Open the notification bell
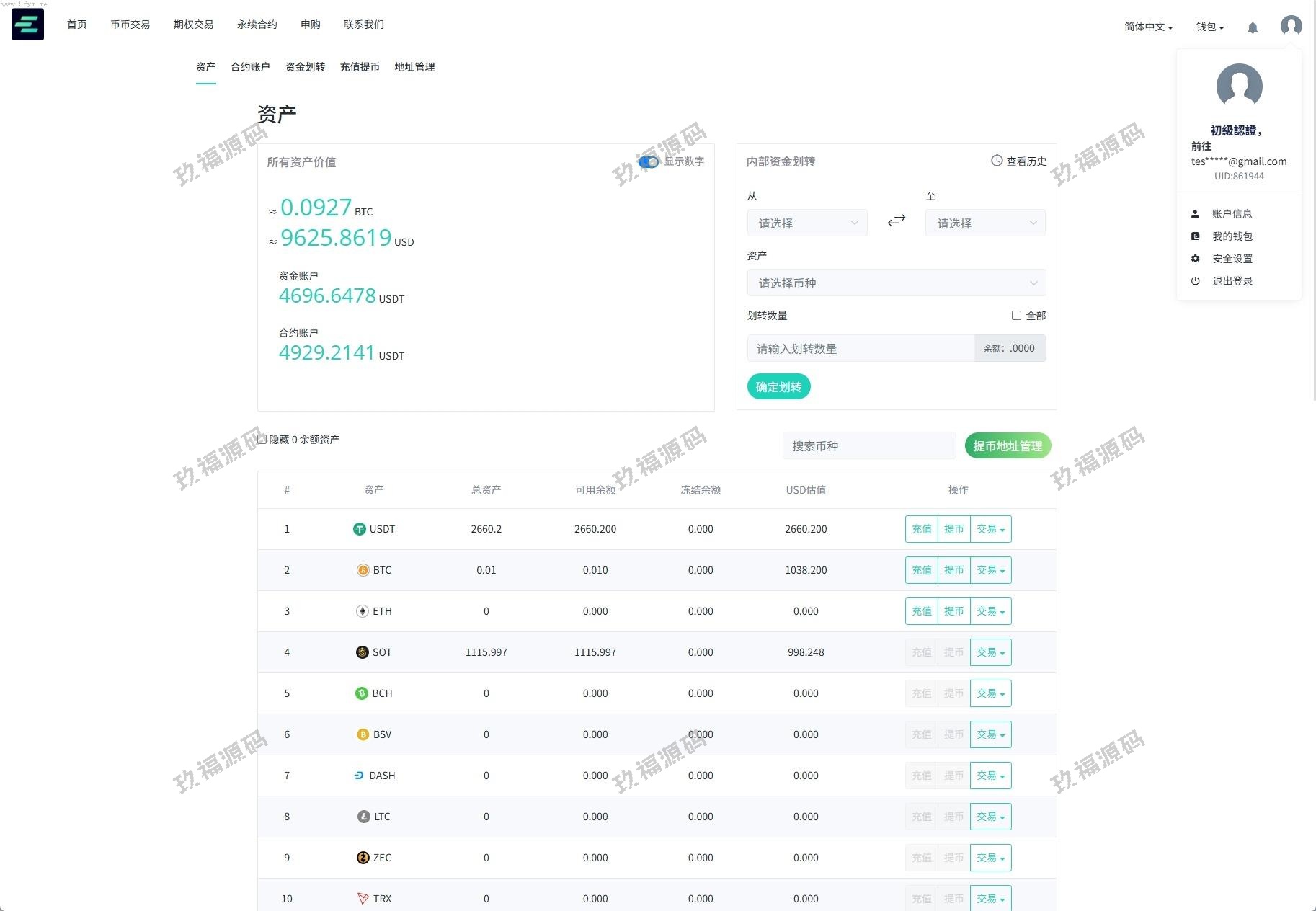The image size is (1316, 911). (x=1253, y=27)
